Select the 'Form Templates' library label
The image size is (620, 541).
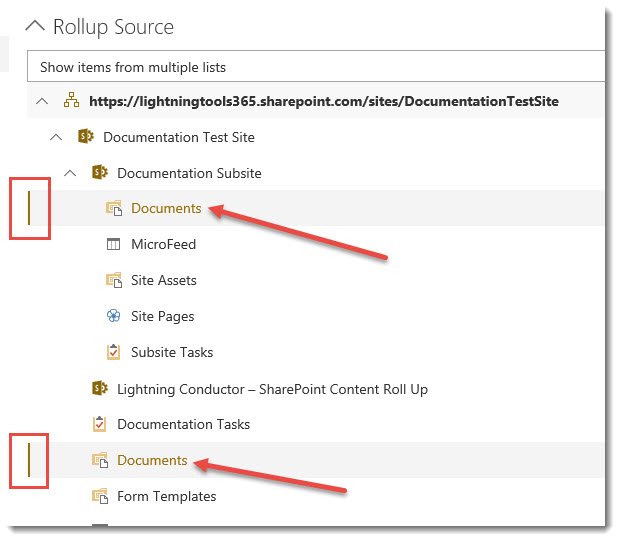coord(166,496)
